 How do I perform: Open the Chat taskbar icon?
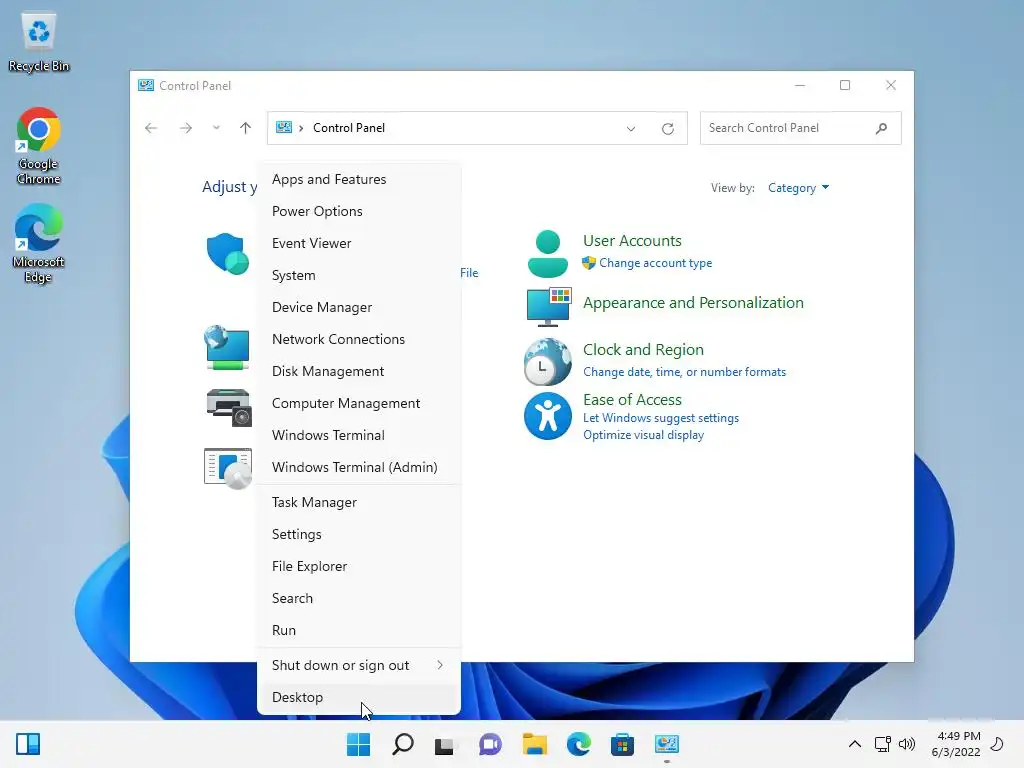pyautogui.click(x=490, y=744)
